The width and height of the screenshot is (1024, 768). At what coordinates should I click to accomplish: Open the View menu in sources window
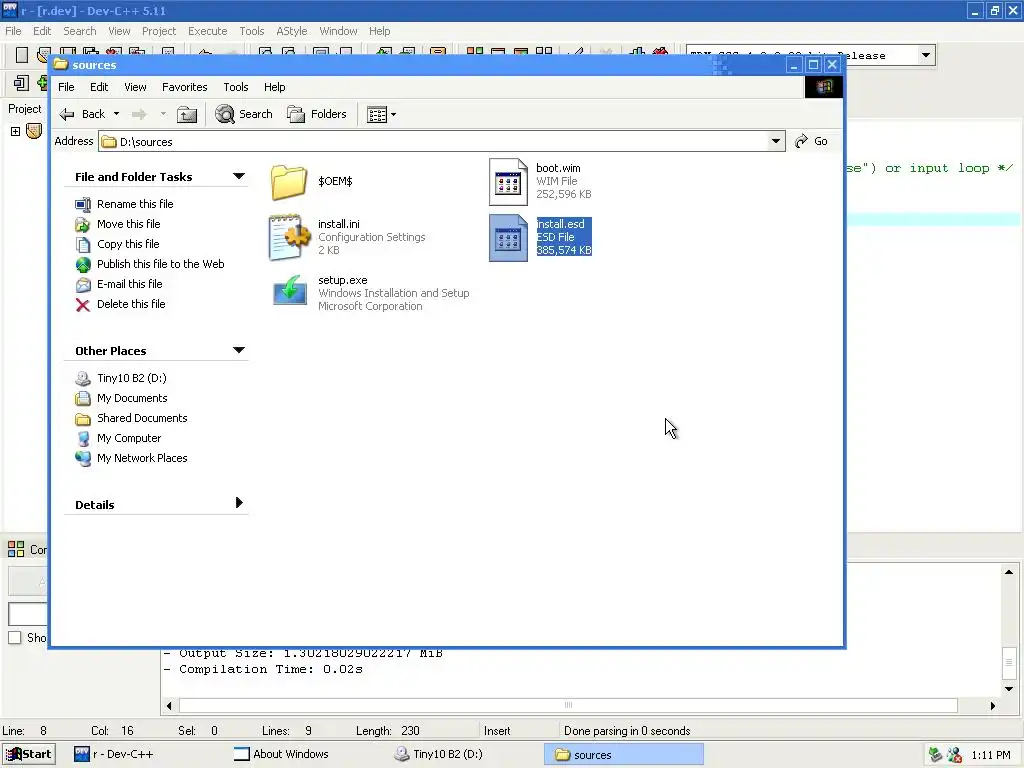(x=135, y=87)
